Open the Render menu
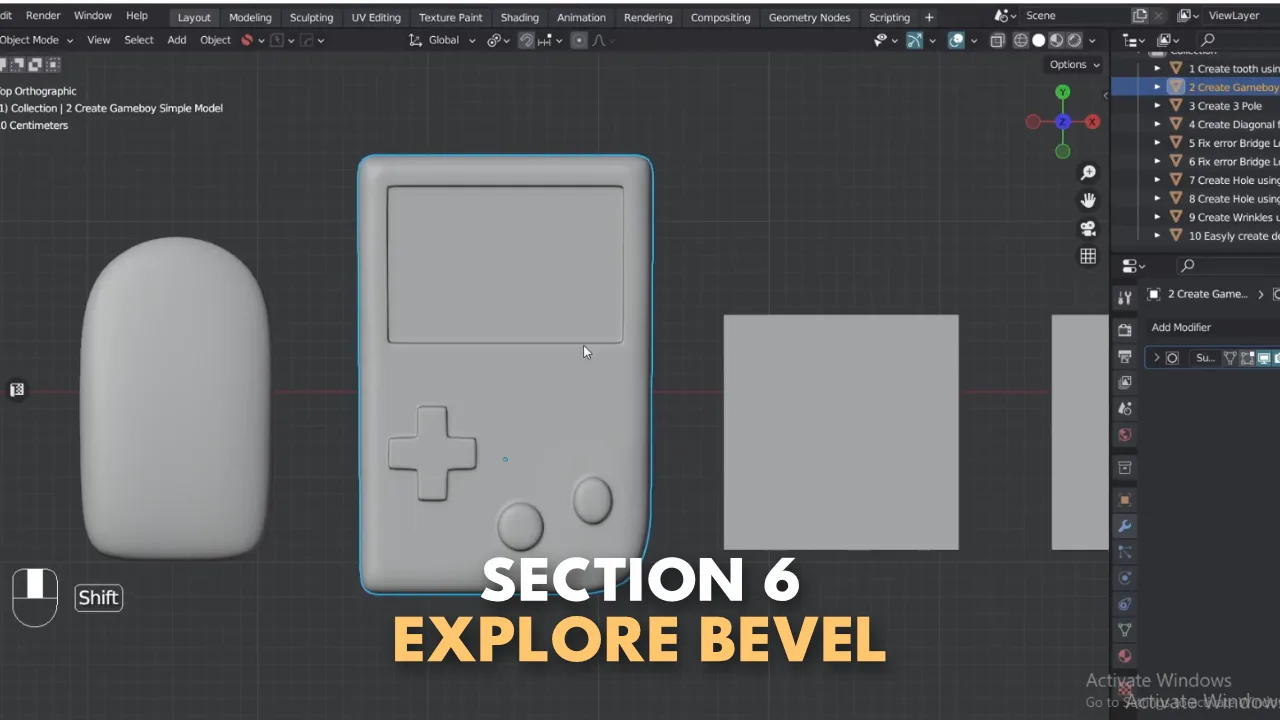This screenshot has width=1280, height=720. (x=43, y=15)
